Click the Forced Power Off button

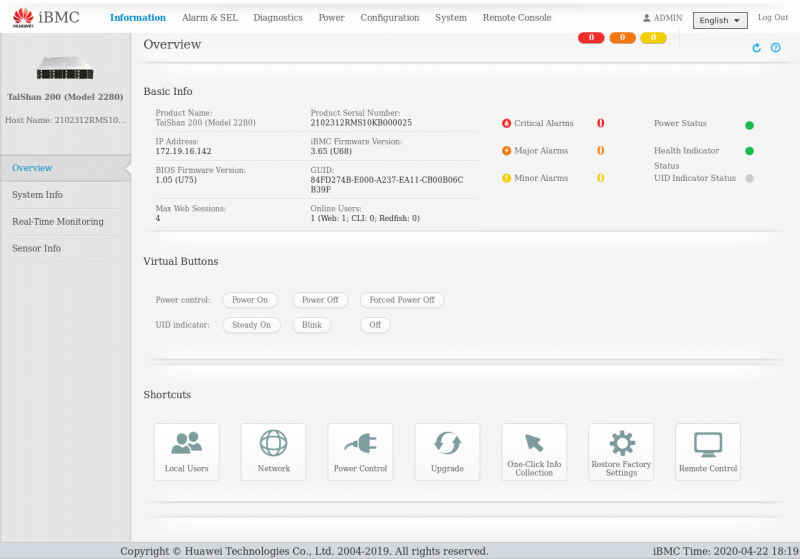pyautogui.click(x=402, y=300)
